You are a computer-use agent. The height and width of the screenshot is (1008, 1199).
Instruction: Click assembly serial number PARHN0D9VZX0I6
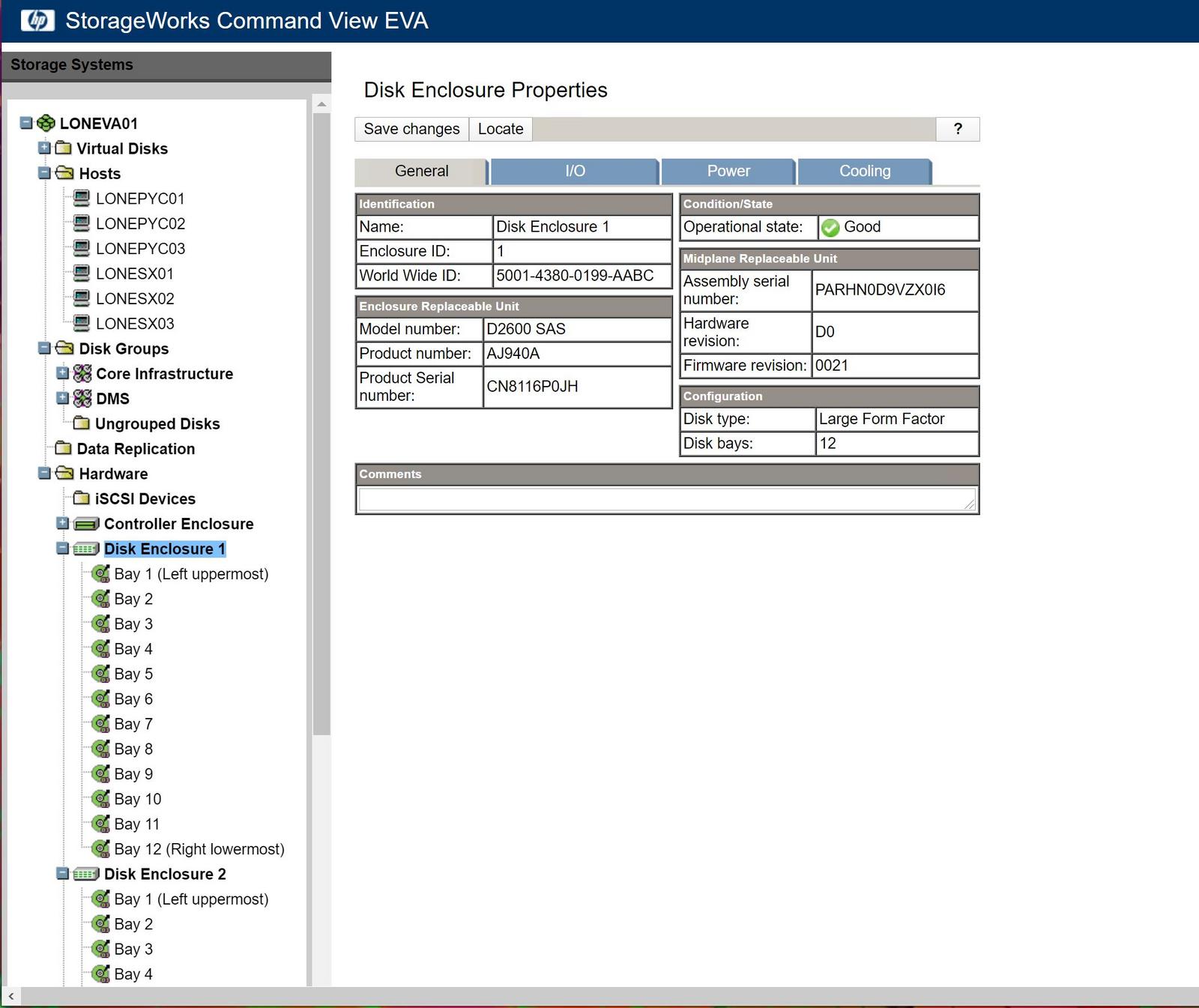coord(880,290)
